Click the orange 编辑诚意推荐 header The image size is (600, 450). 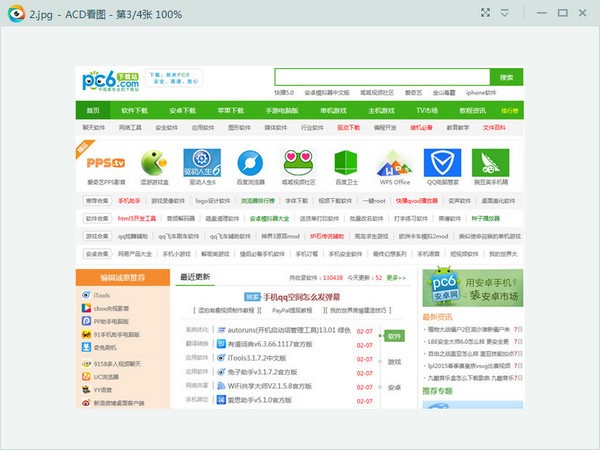click(123, 277)
